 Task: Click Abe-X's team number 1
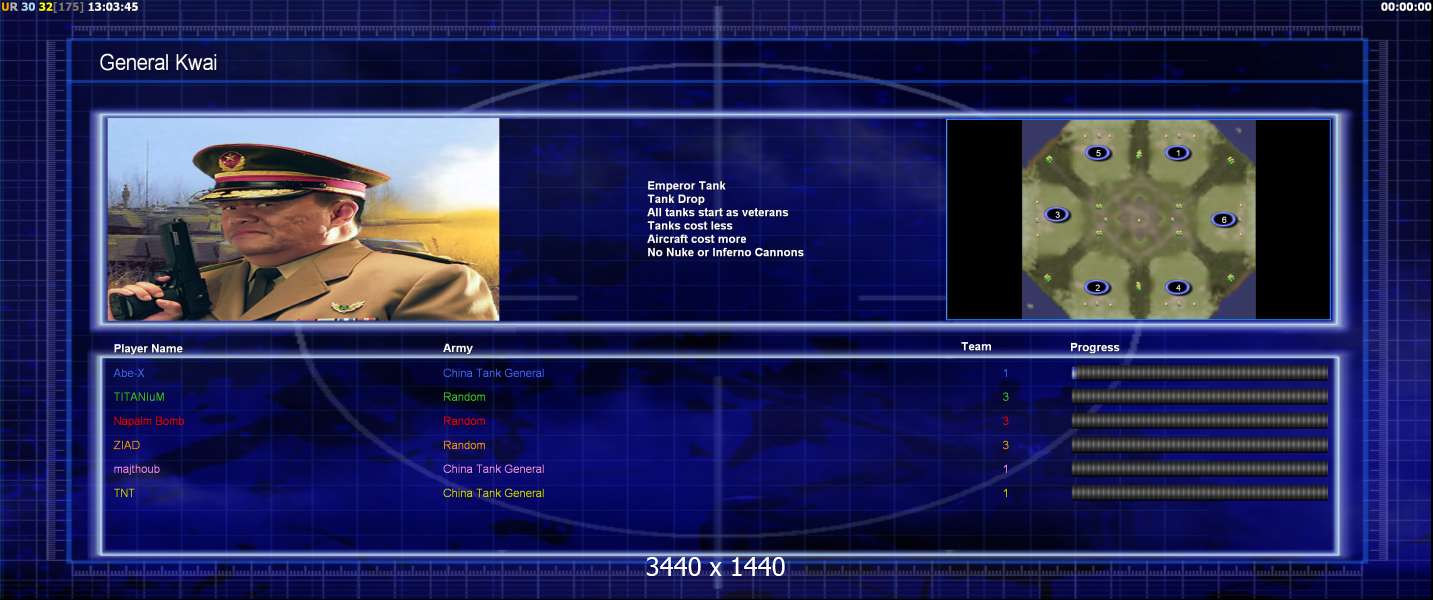pyautogui.click(x=1006, y=373)
